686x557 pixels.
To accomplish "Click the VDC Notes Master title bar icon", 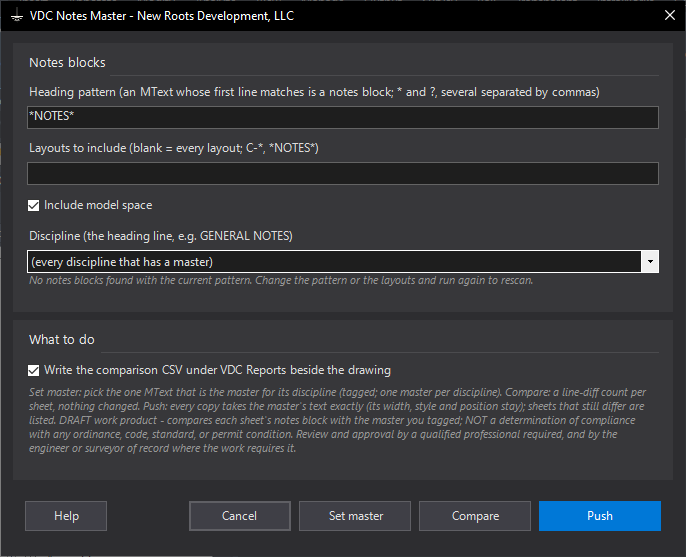I will coord(17,16).
